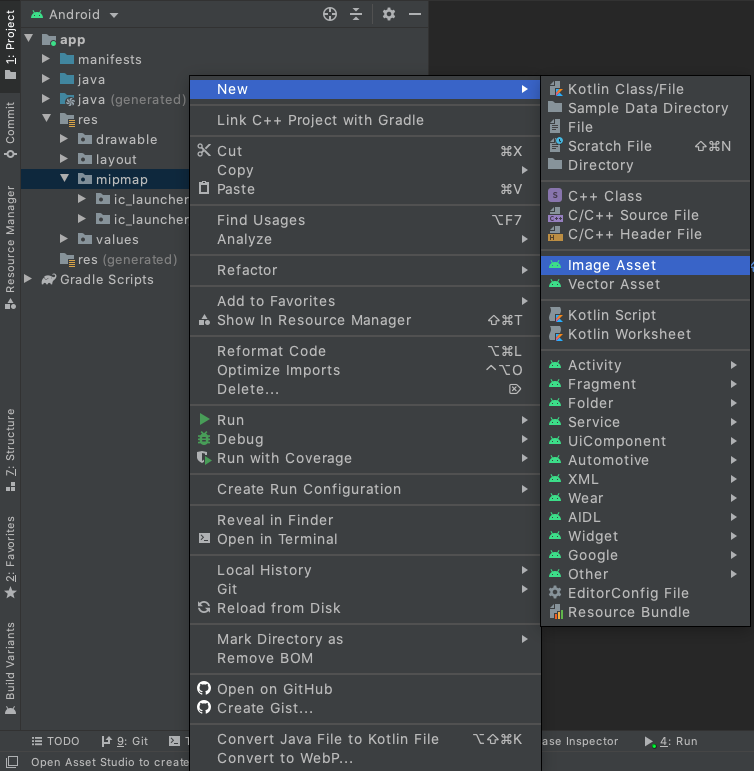Click the Run with Coverage shield icon

coord(204,458)
